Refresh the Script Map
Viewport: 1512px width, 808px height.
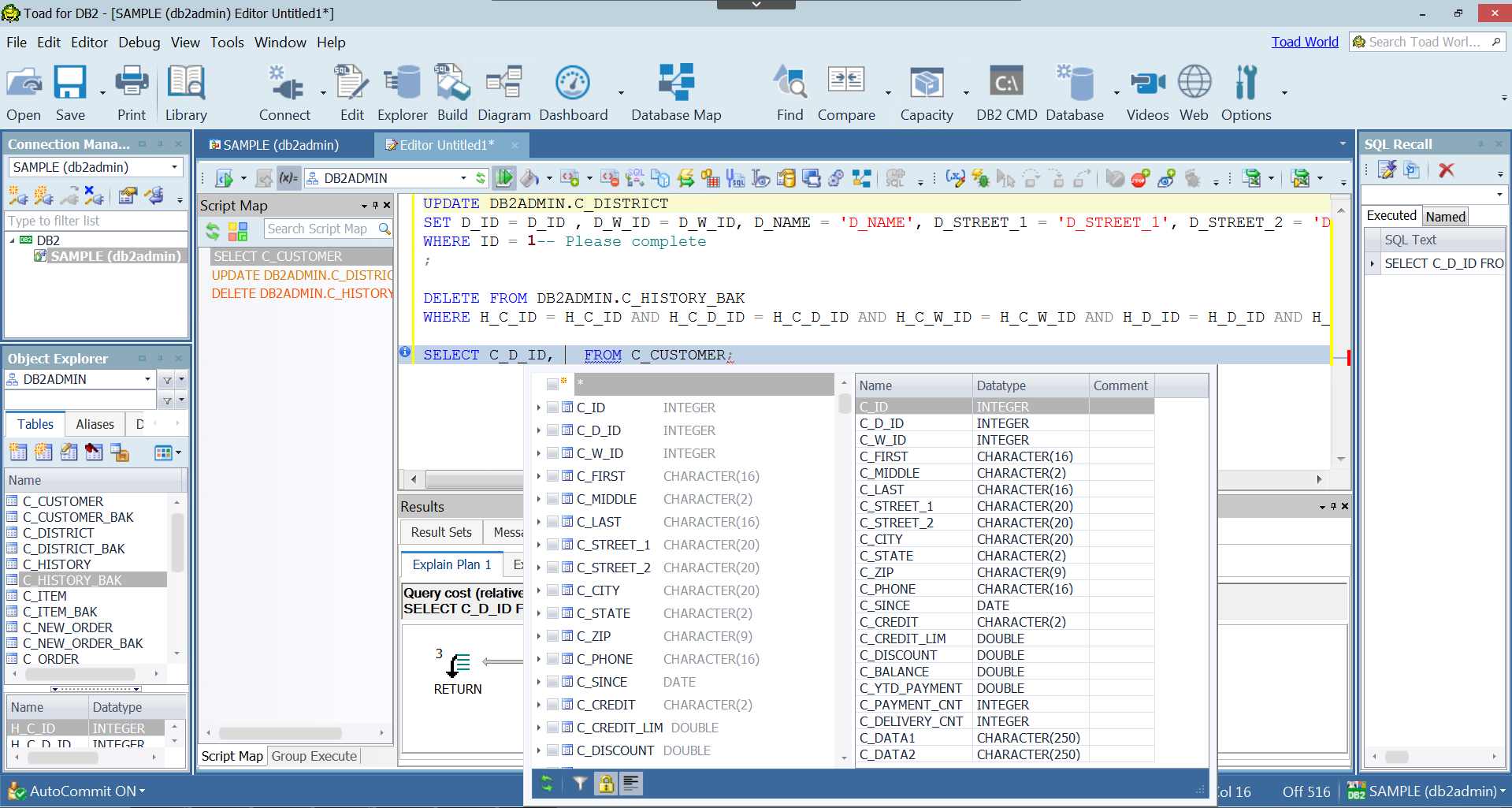pyautogui.click(x=213, y=231)
